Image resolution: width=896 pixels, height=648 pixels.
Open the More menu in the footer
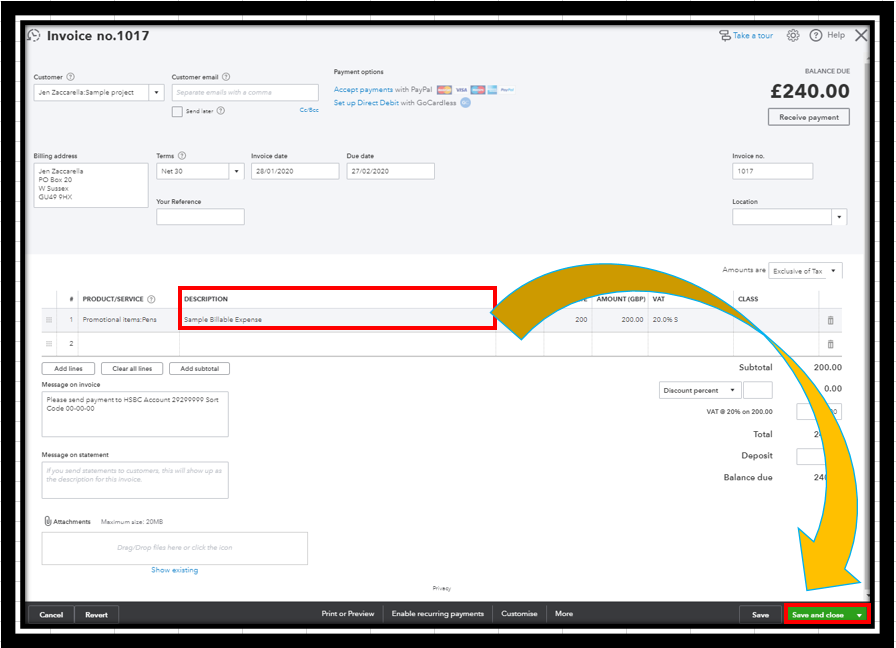tap(564, 614)
